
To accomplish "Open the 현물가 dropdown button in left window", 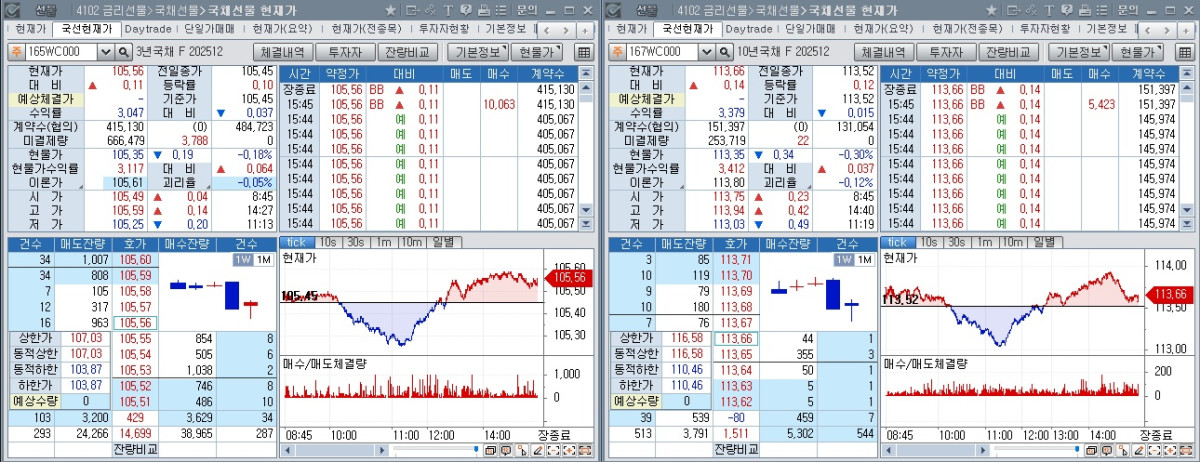I will tap(536, 52).
